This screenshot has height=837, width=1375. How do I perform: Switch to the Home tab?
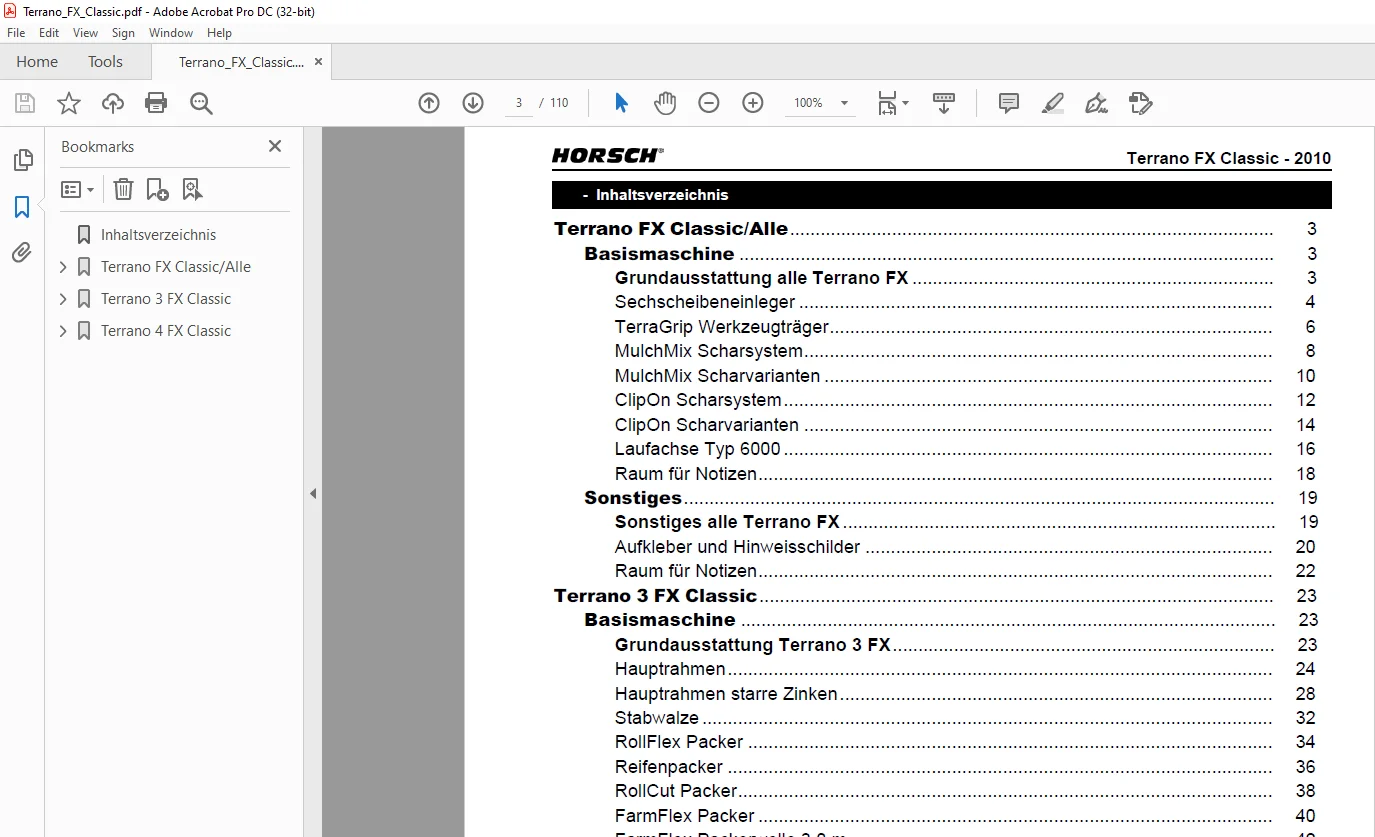pyautogui.click(x=37, y=62)
